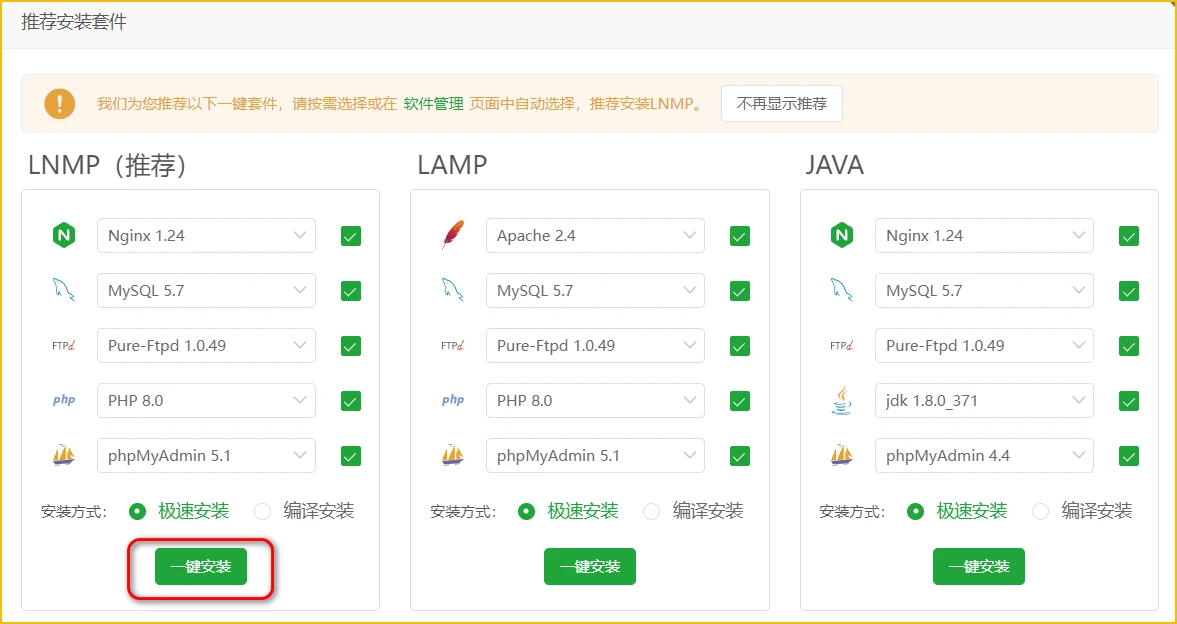The width and height of the screenshot is (1177, 624).
Task: Click the phpMyAdmin sailboat icon in JAVA column
Action: [842, 455]
